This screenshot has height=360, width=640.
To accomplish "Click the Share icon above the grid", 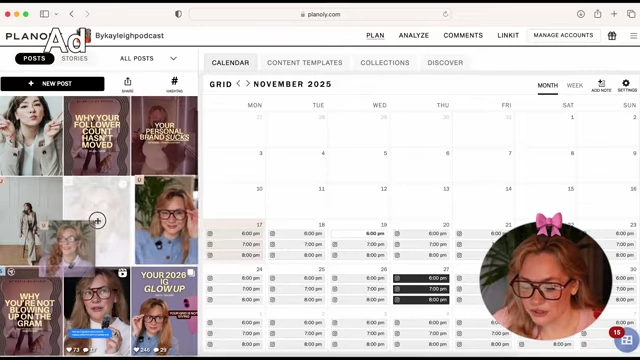I will [127, 82].
